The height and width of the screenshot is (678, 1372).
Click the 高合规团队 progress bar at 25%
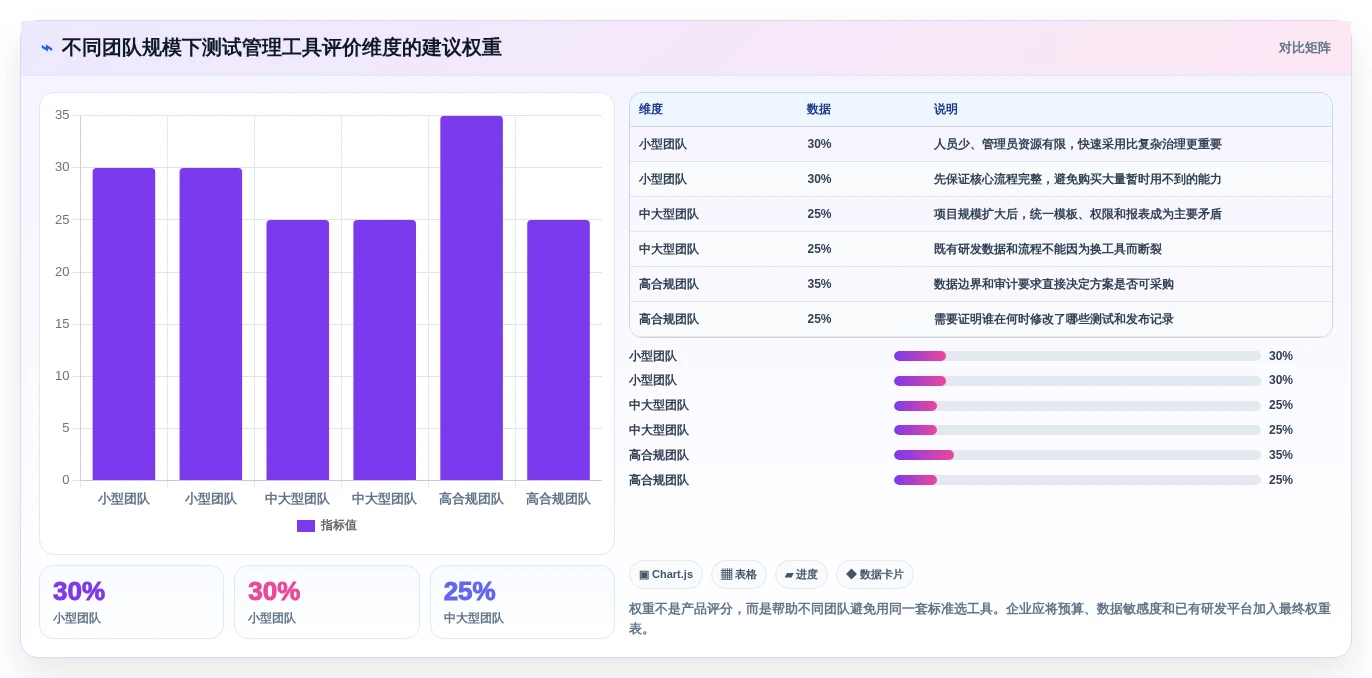click(x=1077, y=480)
